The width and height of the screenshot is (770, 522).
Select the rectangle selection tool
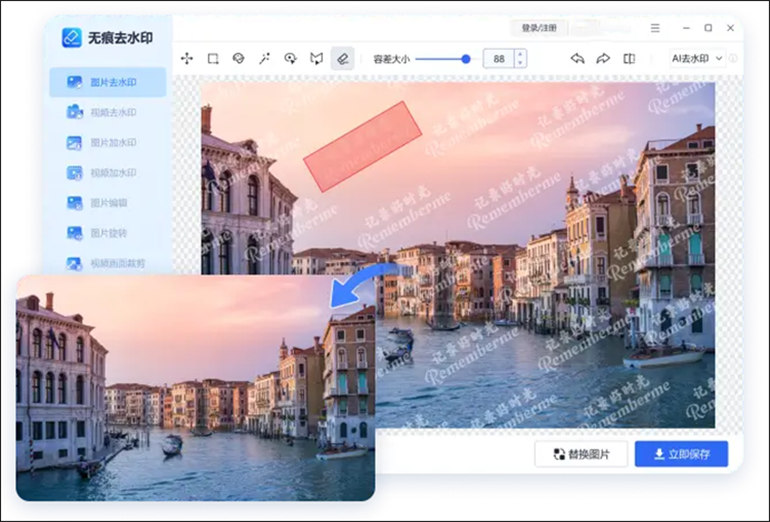(x=213, y=59)
